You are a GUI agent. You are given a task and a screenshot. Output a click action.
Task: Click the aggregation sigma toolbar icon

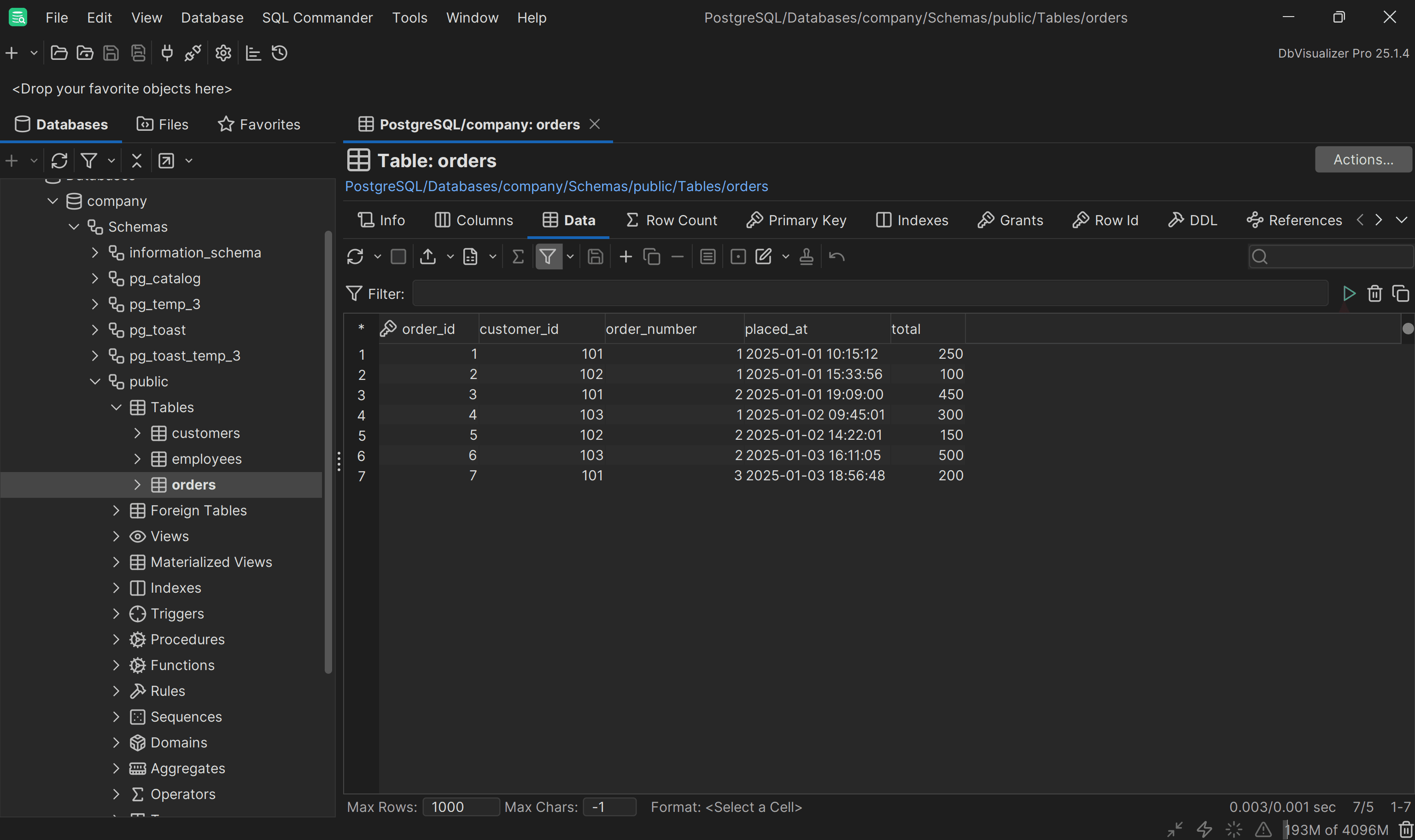point(517,257)
